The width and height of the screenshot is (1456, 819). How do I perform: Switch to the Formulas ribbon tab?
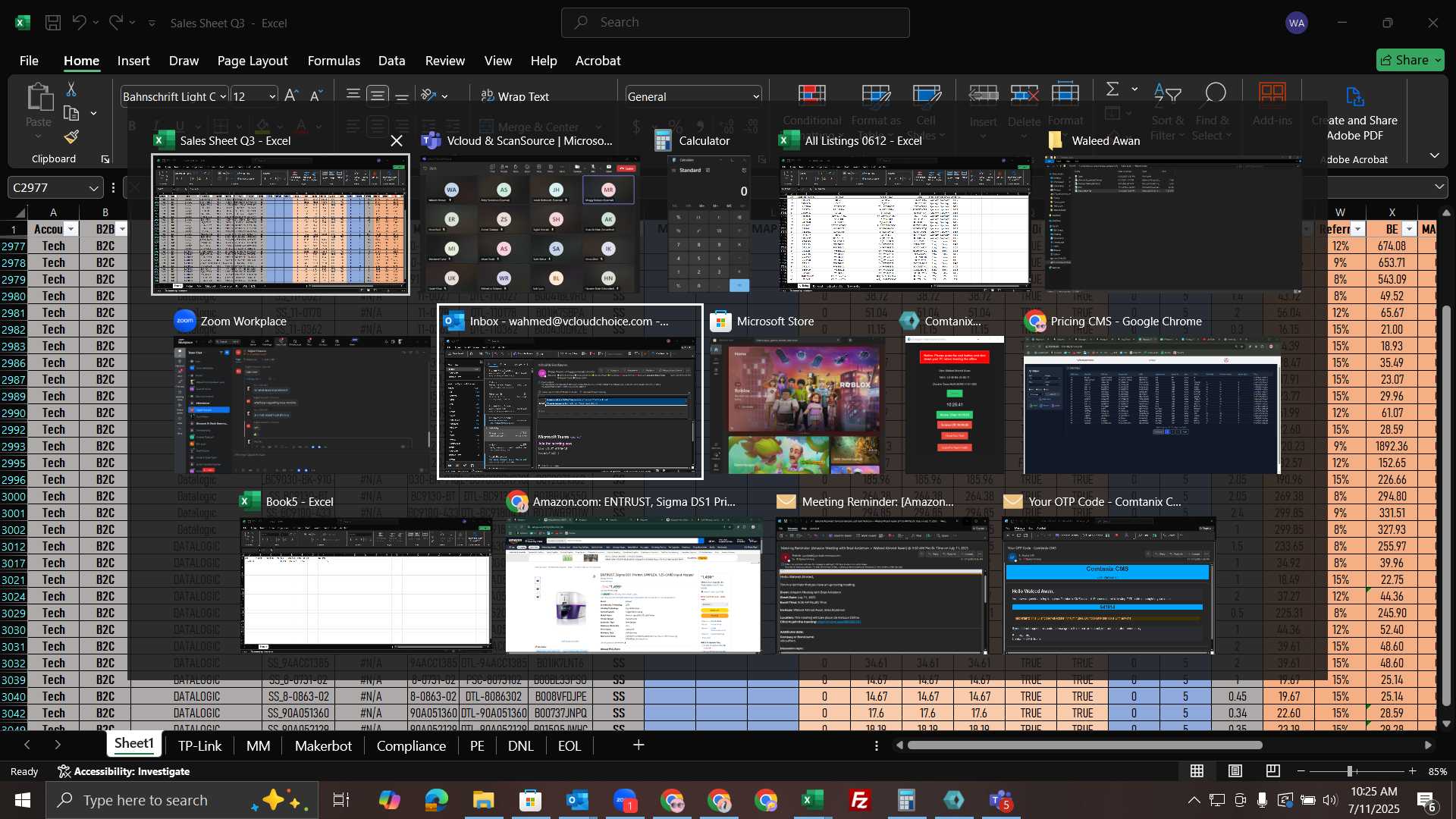(334, 61)
